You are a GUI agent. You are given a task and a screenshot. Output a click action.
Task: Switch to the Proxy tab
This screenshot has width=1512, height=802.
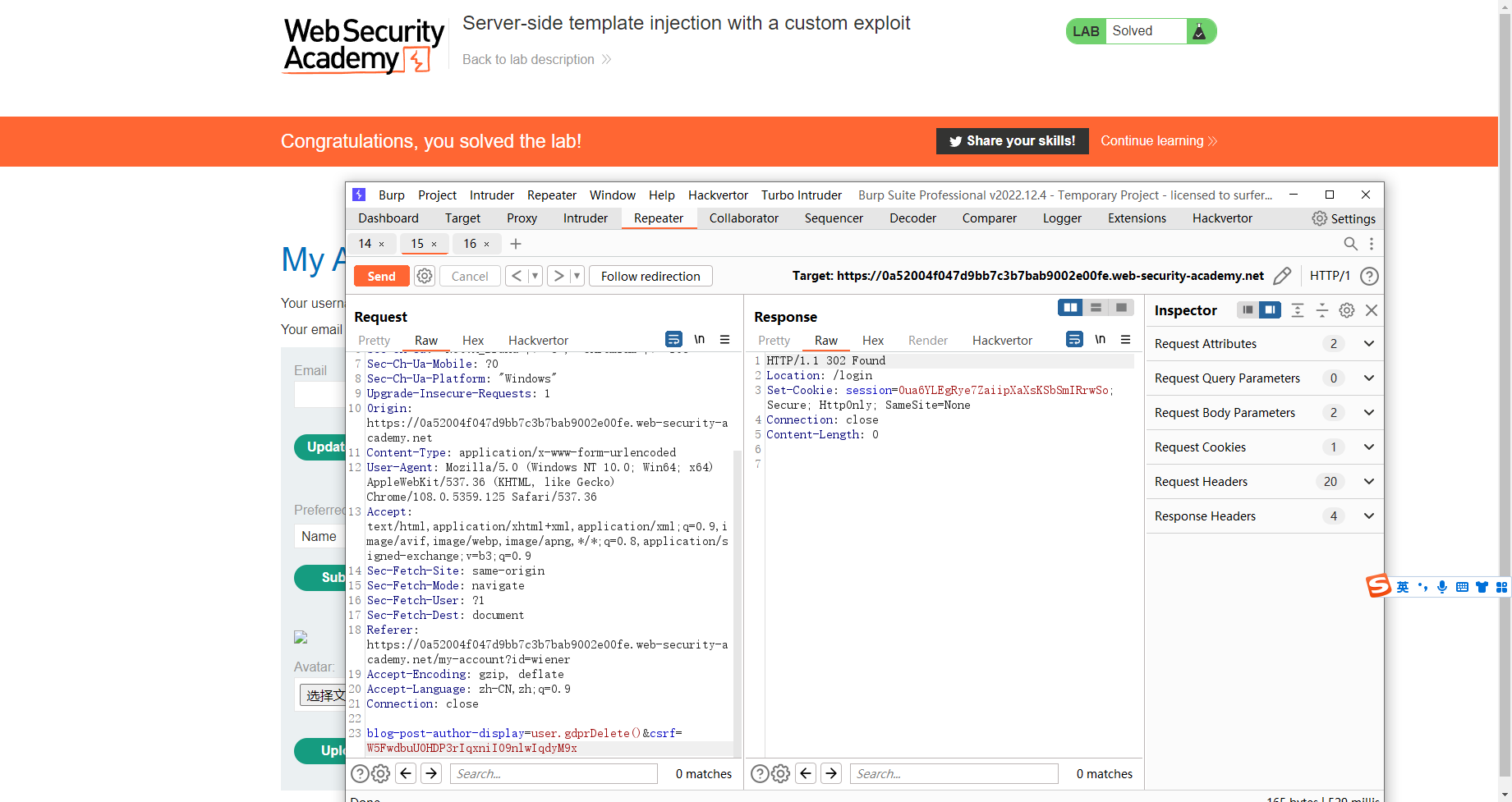[x=522, y=218]
